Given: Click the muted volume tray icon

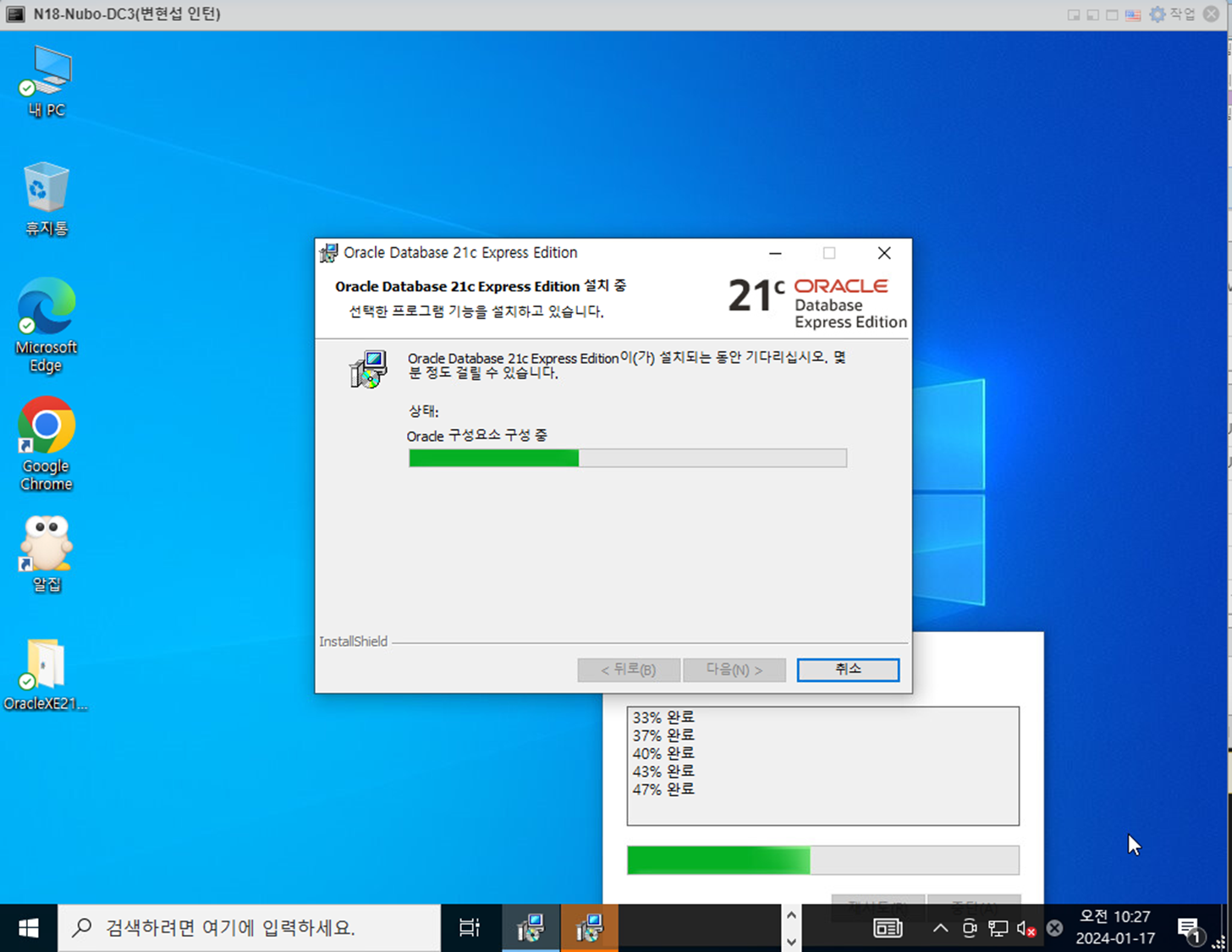Looking at the screenshot, I should (x=1026, y=928).
